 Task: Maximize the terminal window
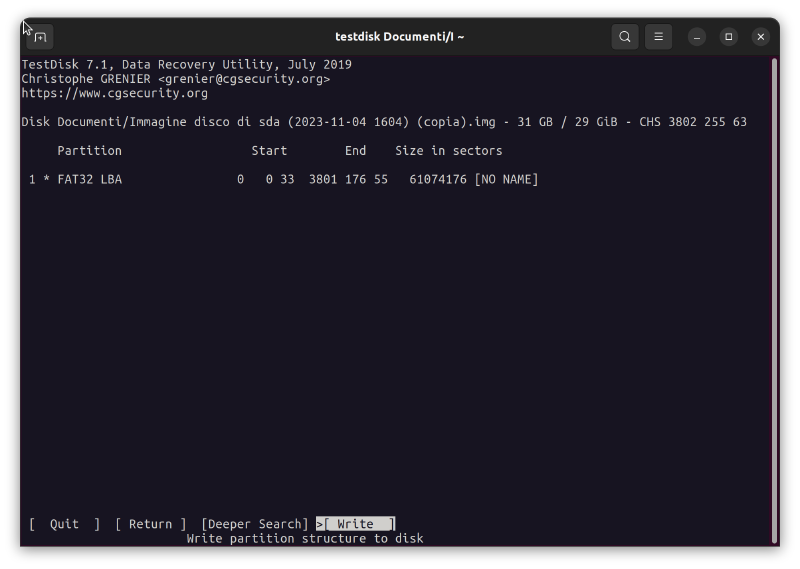729,37
